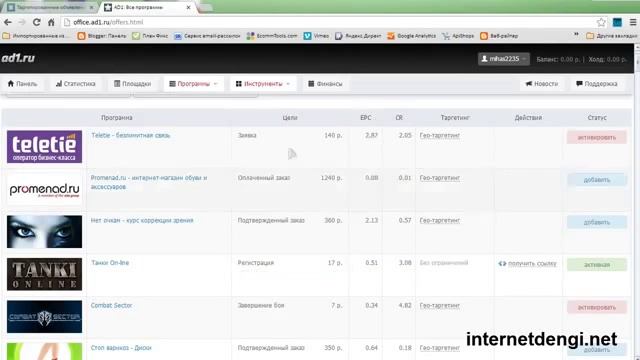
Task: Open the mihas2235 user dropdown
Action: coord(504,59)
